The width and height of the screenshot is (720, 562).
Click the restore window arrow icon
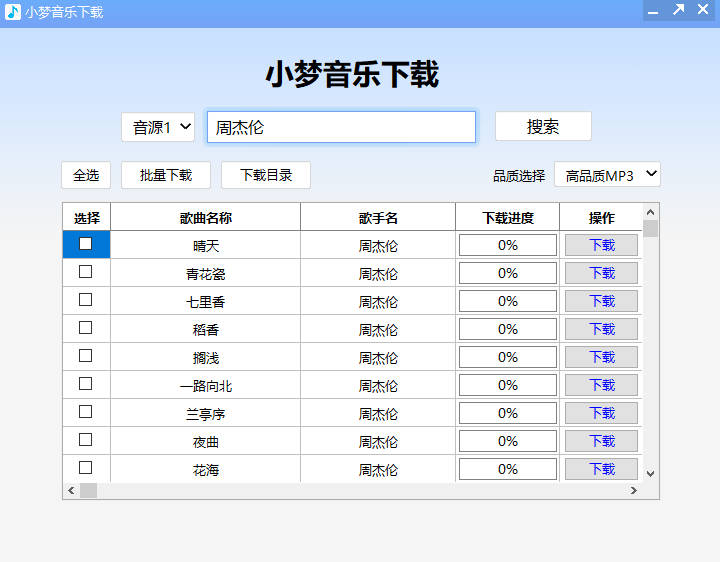click(678, 10)
